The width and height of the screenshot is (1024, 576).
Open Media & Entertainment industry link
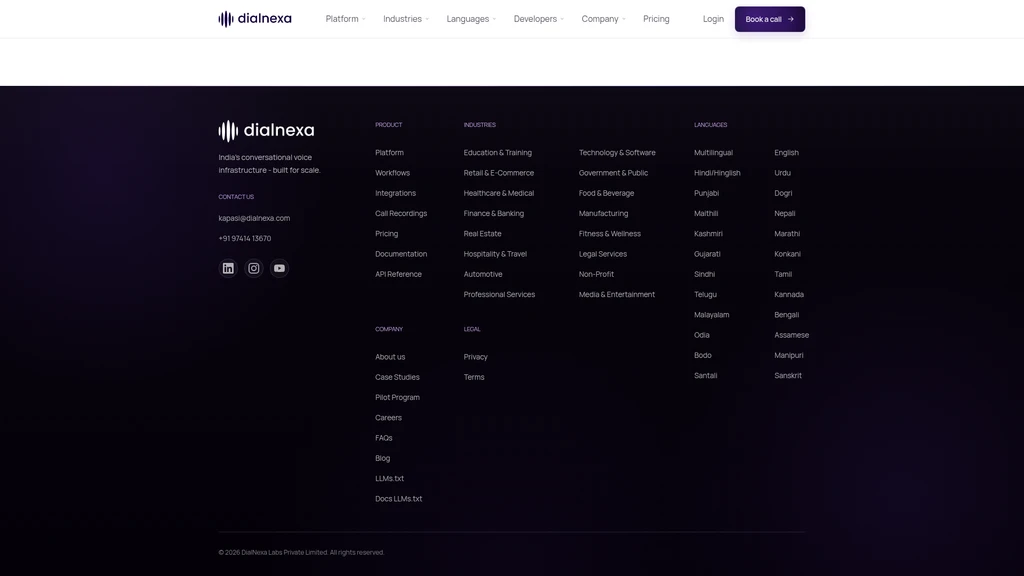pyautogui.click(x=616, y=295)
